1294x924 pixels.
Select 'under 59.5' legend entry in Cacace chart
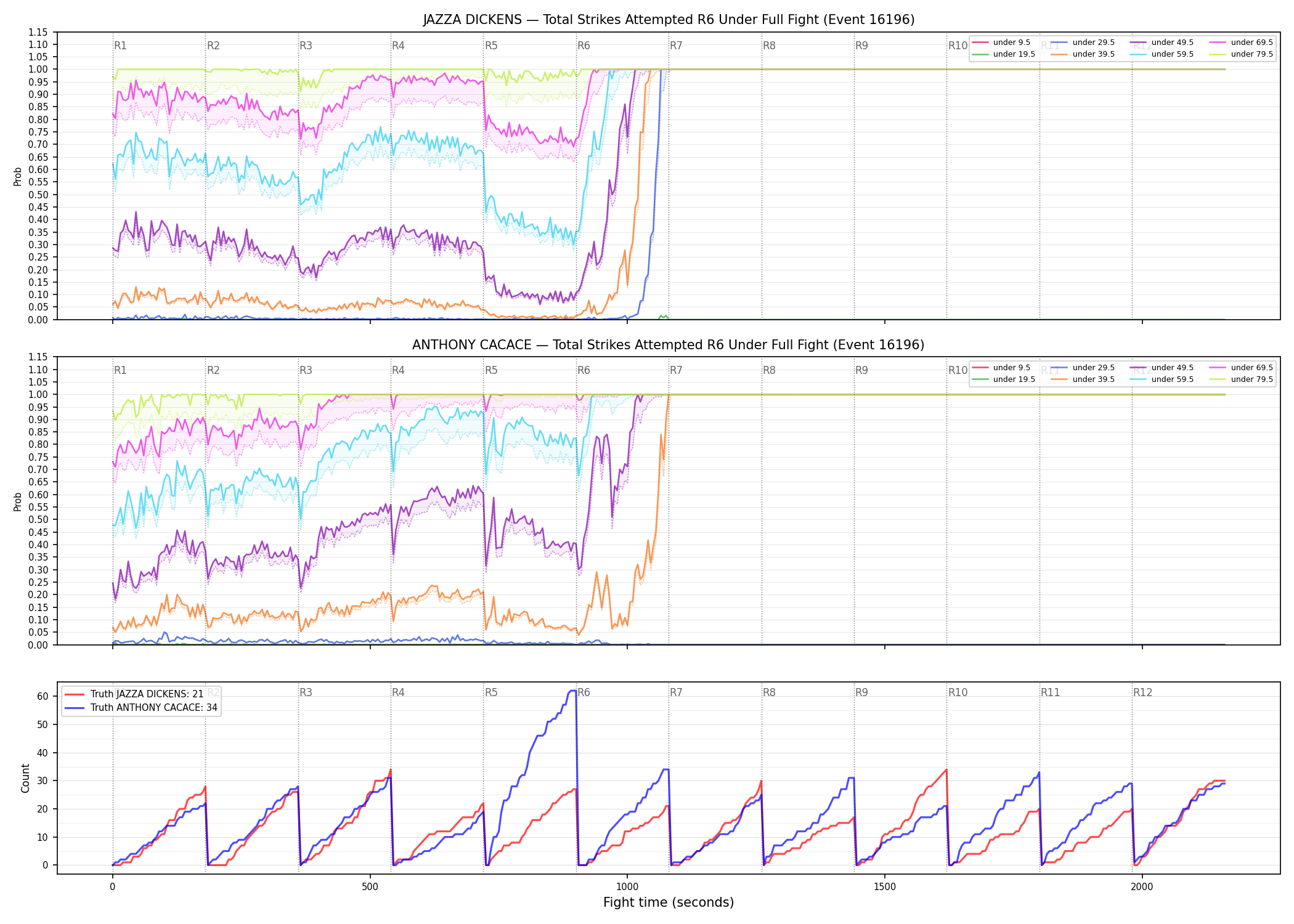[1162, 379]
